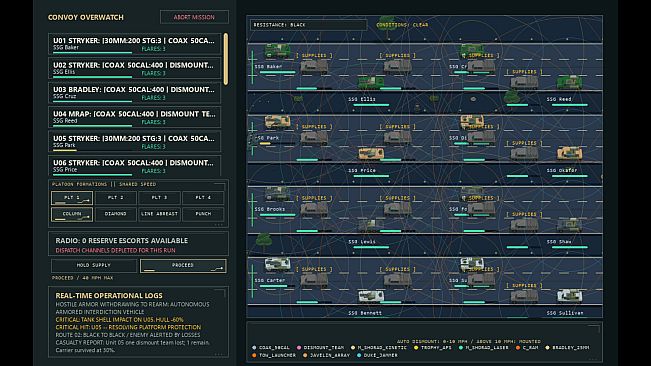
Task: Click the ABORT MISSION button
Action: pyautogui.click(x=194, y=17)
